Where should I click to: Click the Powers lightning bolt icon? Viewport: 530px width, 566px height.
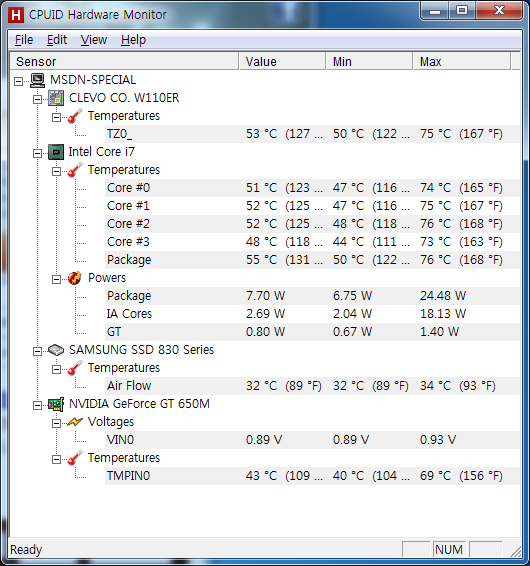75,278
